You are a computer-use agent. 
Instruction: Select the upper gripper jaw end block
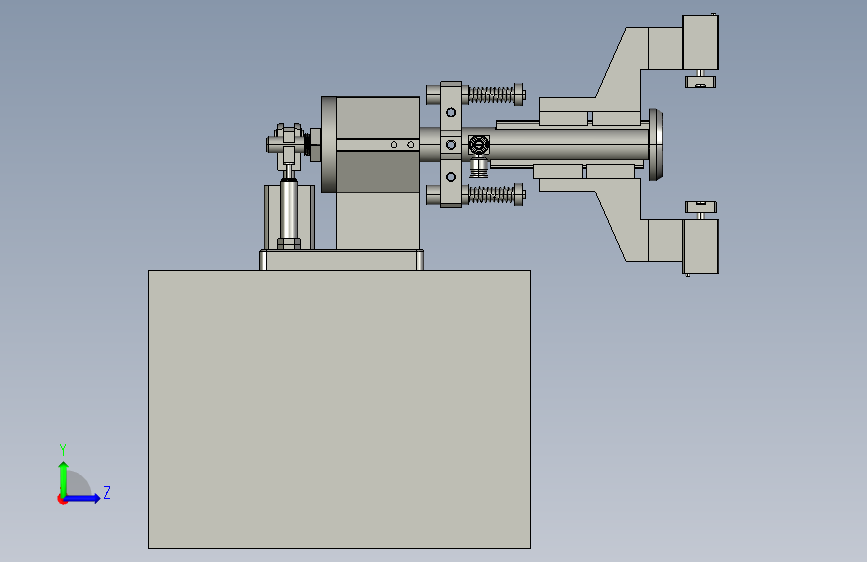coord(701,43)
